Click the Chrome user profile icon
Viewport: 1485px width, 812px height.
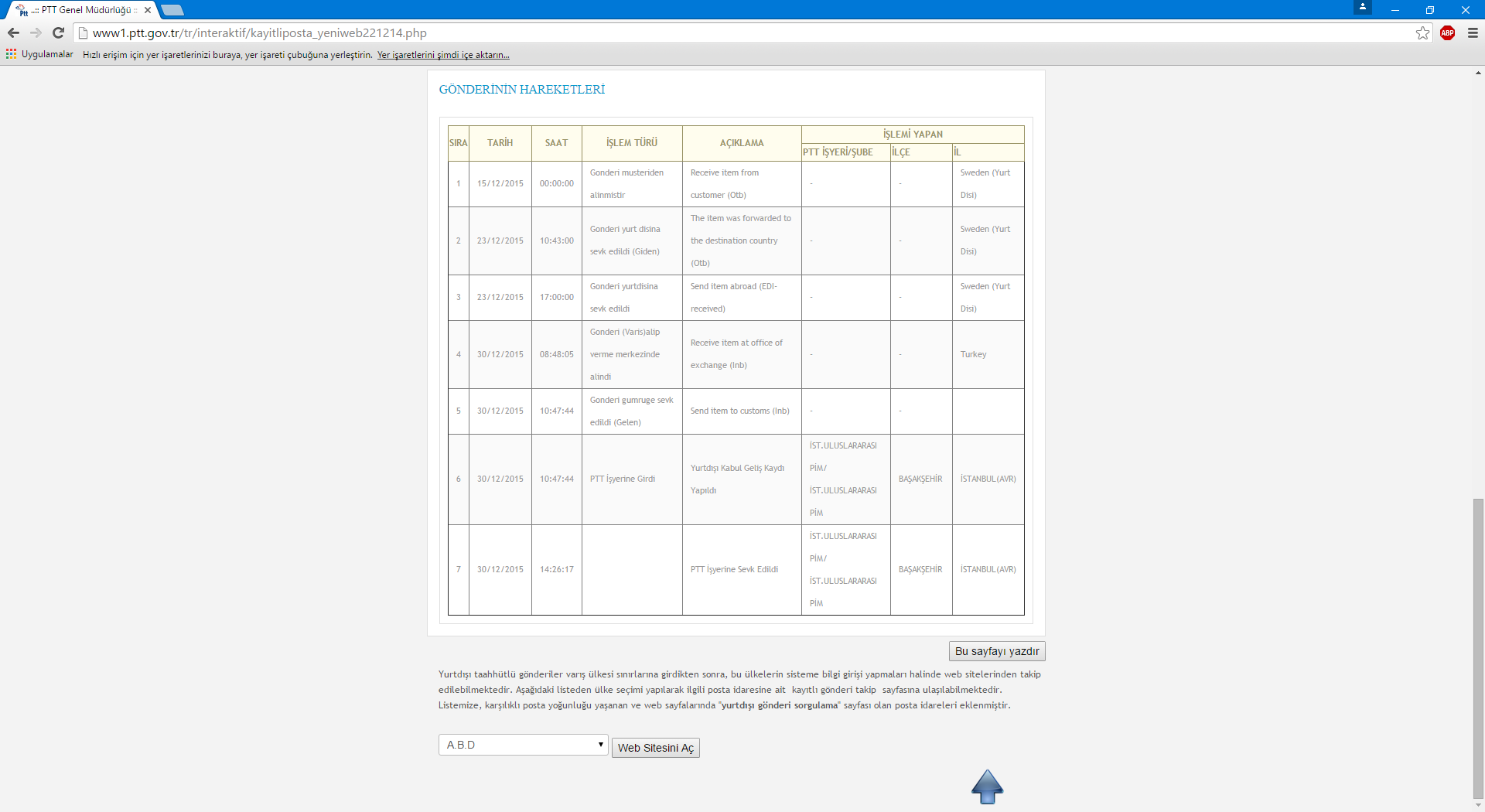[1363, 7]
